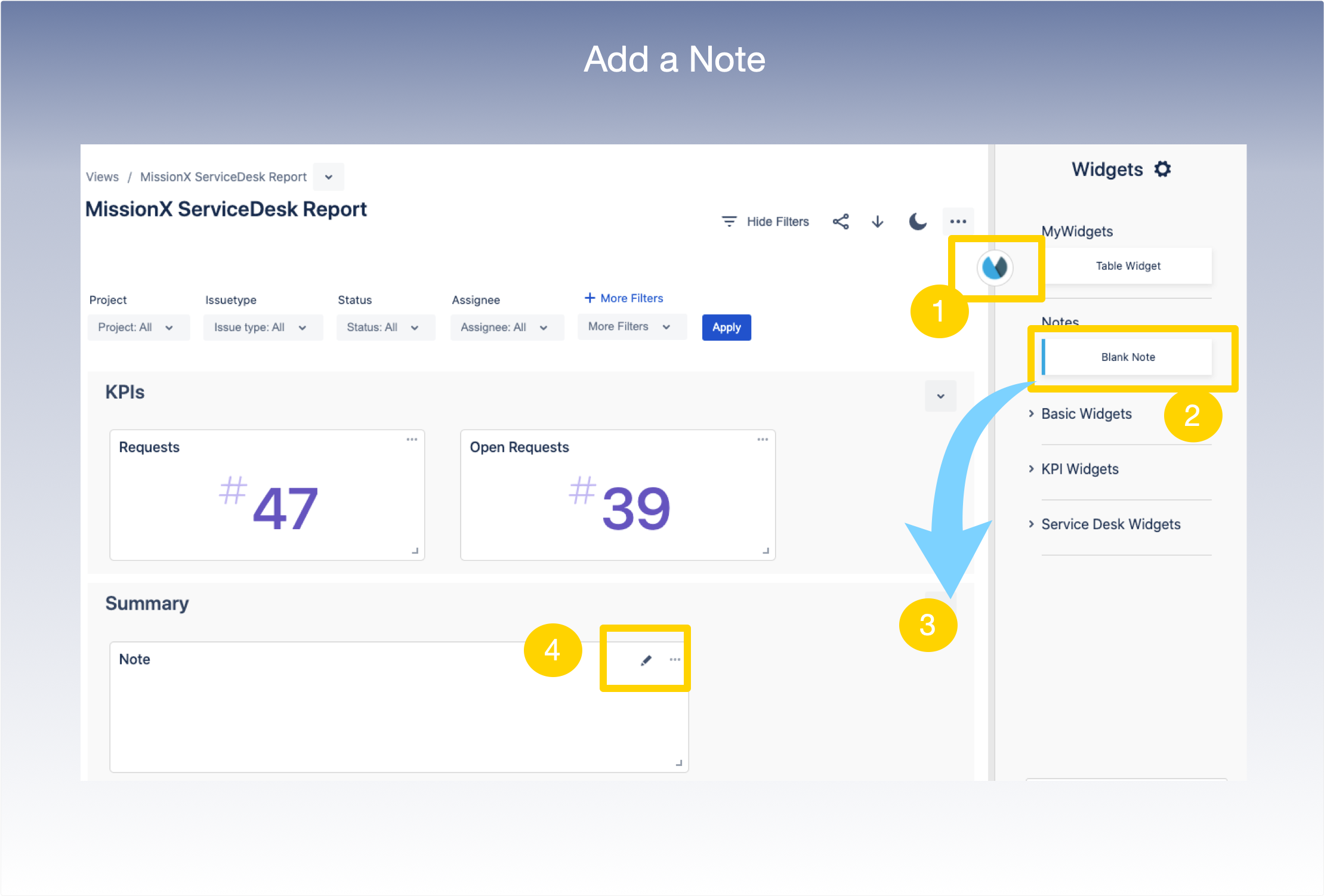Viewport: 1324px width, 896px height.
Task: Collapse the KPIs section chevron
Action: coord(940,396)
